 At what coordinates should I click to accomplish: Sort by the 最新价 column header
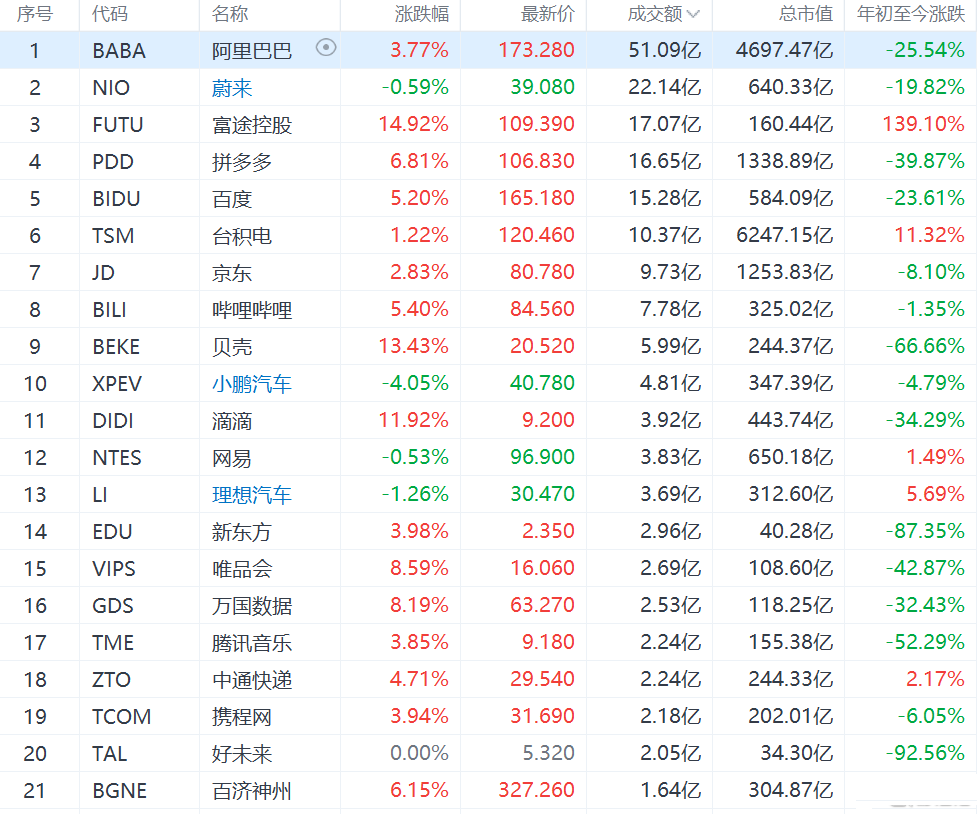tap(548, 14)
